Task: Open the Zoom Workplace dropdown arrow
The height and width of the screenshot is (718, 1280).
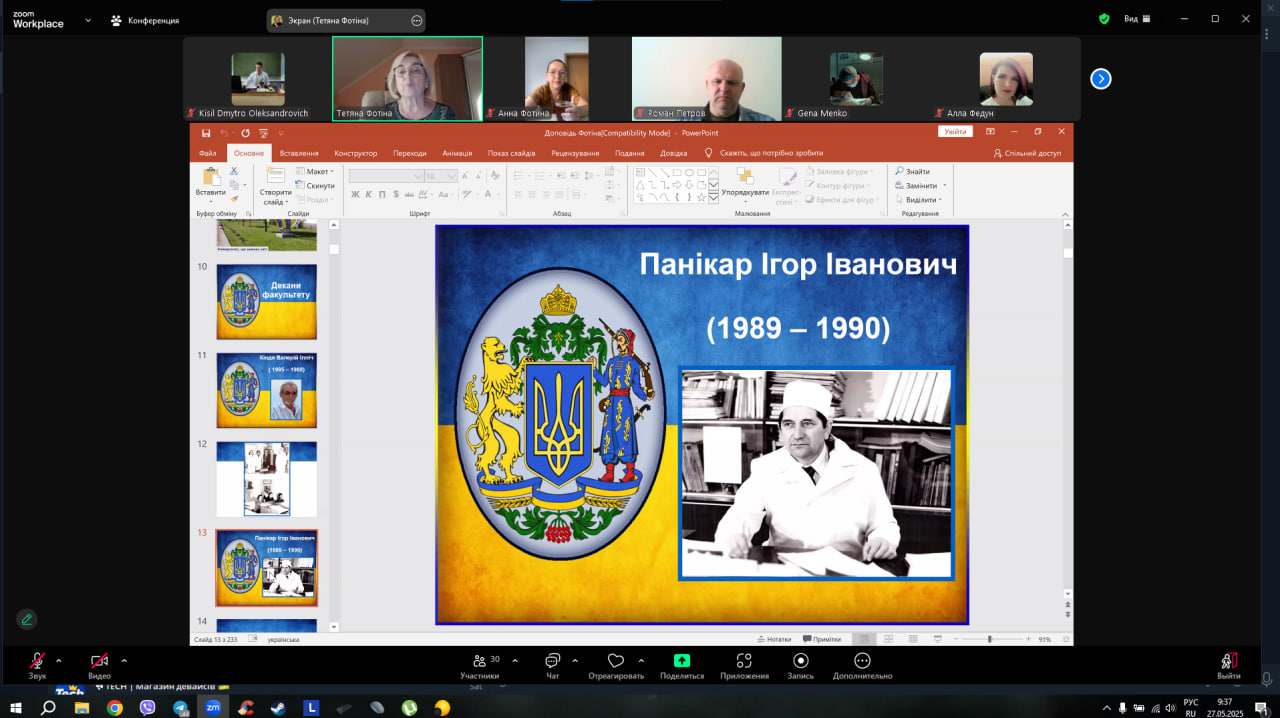Action: [x=88, y=20]
